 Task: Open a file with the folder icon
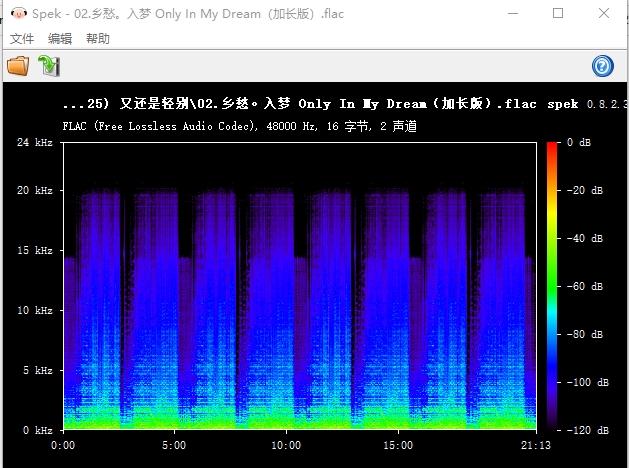[18, 66]
